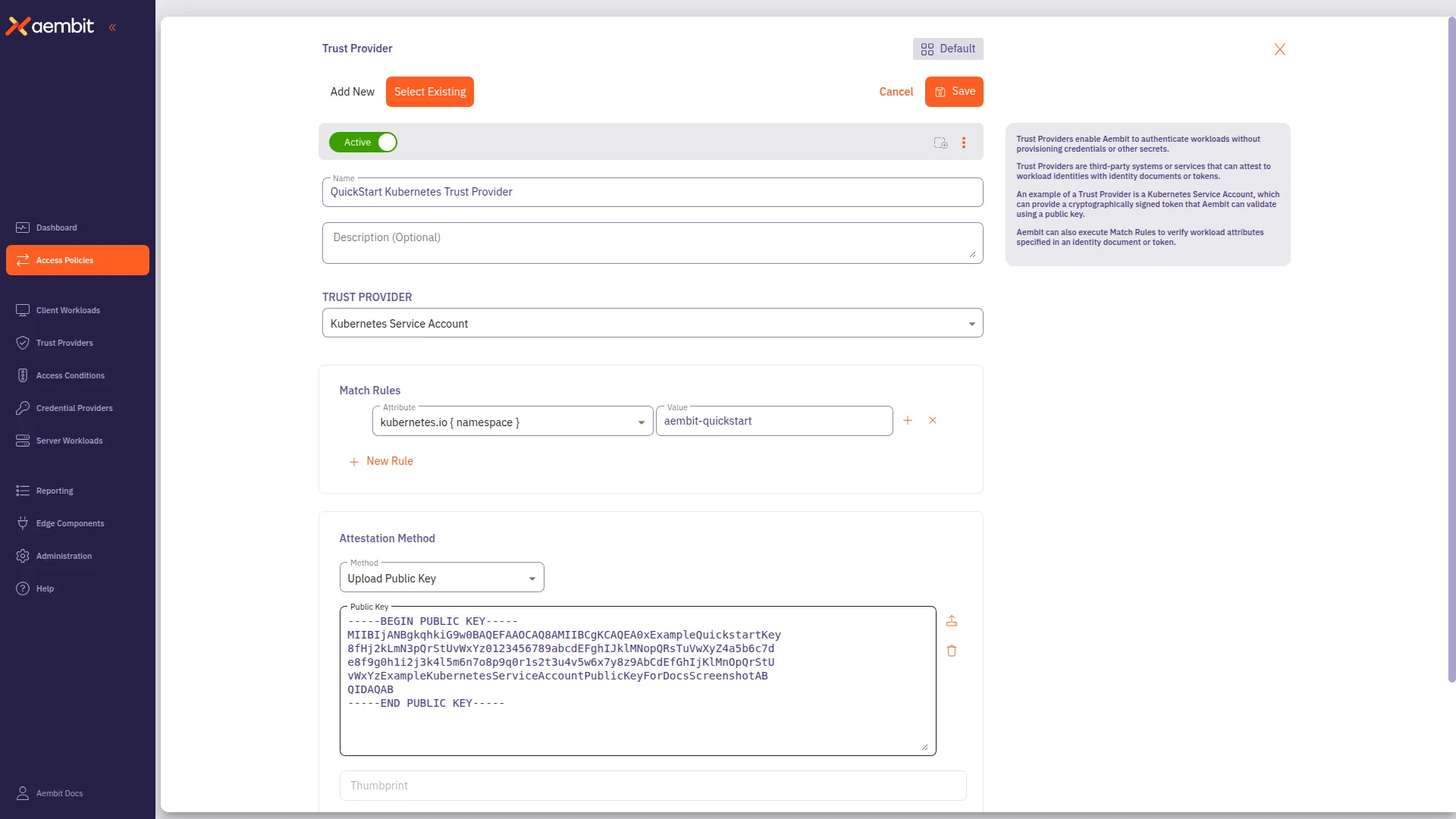Open Access Policies in the sidebar
The height and width of the screenshot is (819, 1456).
(77, 260)
